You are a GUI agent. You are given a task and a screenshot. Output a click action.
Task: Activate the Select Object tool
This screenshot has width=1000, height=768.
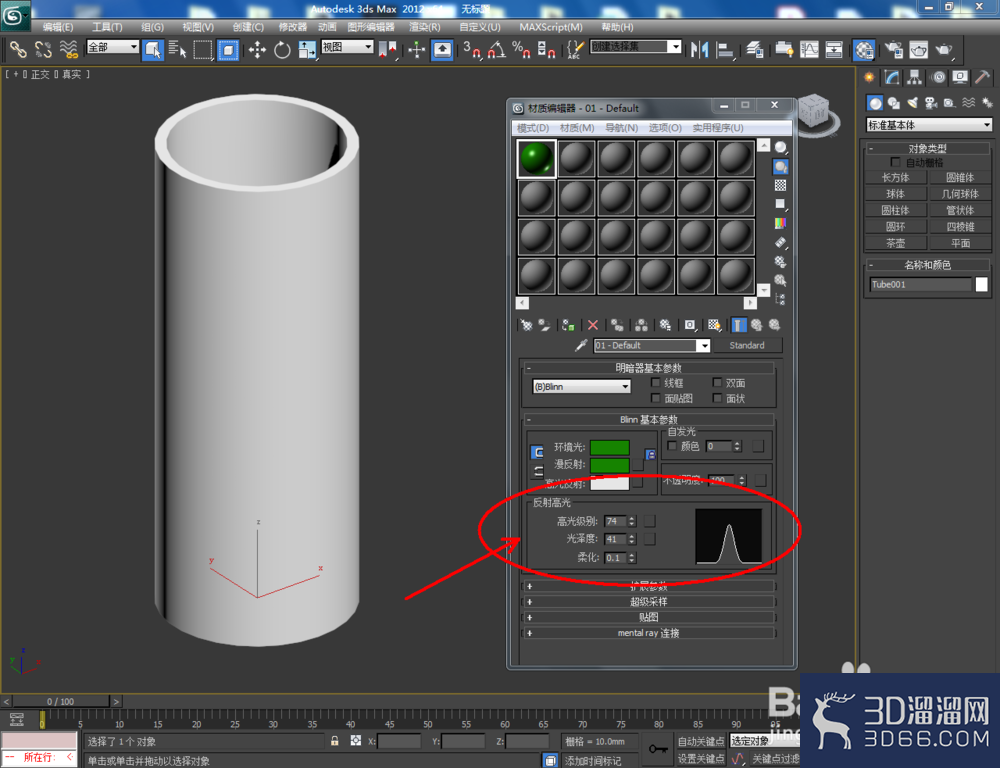point(153,49)
